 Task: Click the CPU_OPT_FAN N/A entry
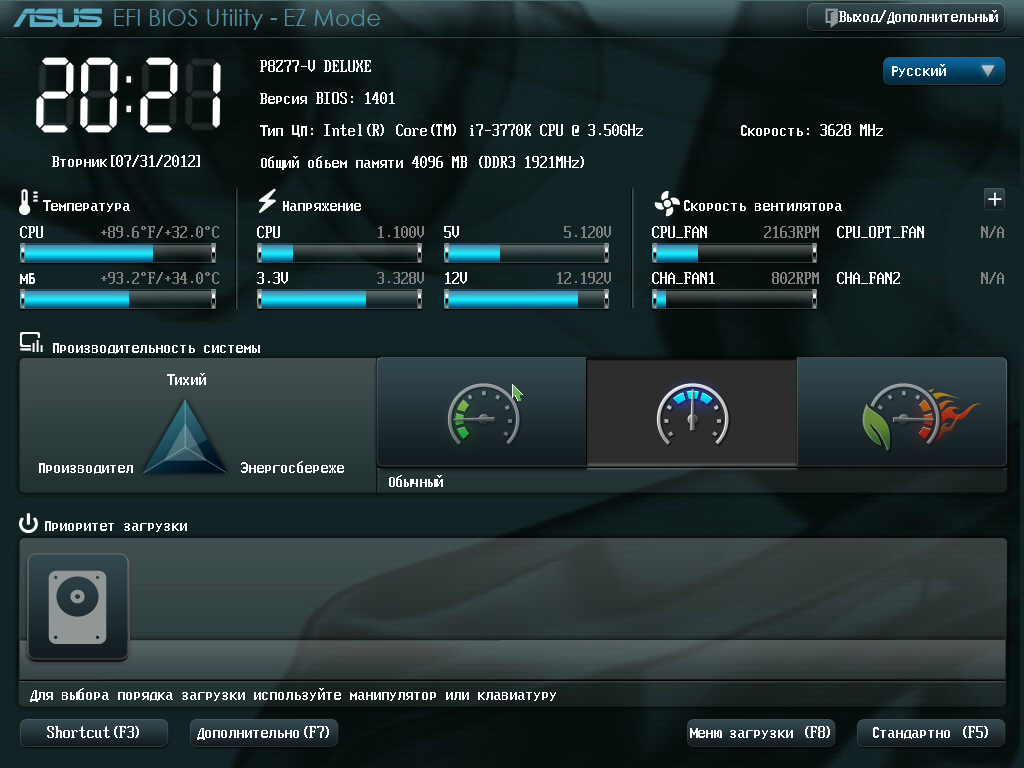click(920, 232)
